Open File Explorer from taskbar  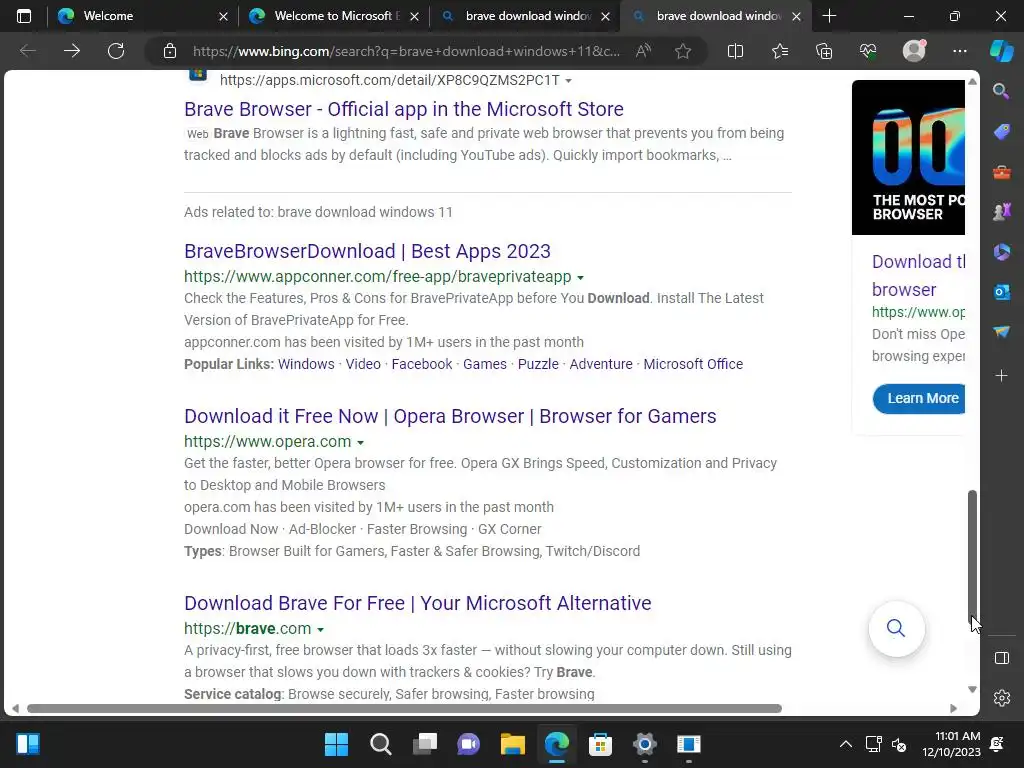point(513,744)
